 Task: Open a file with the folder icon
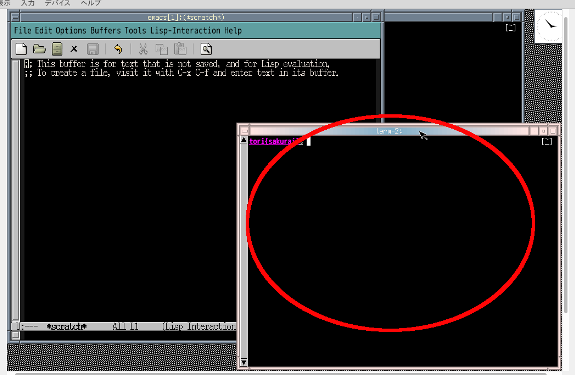39,49
